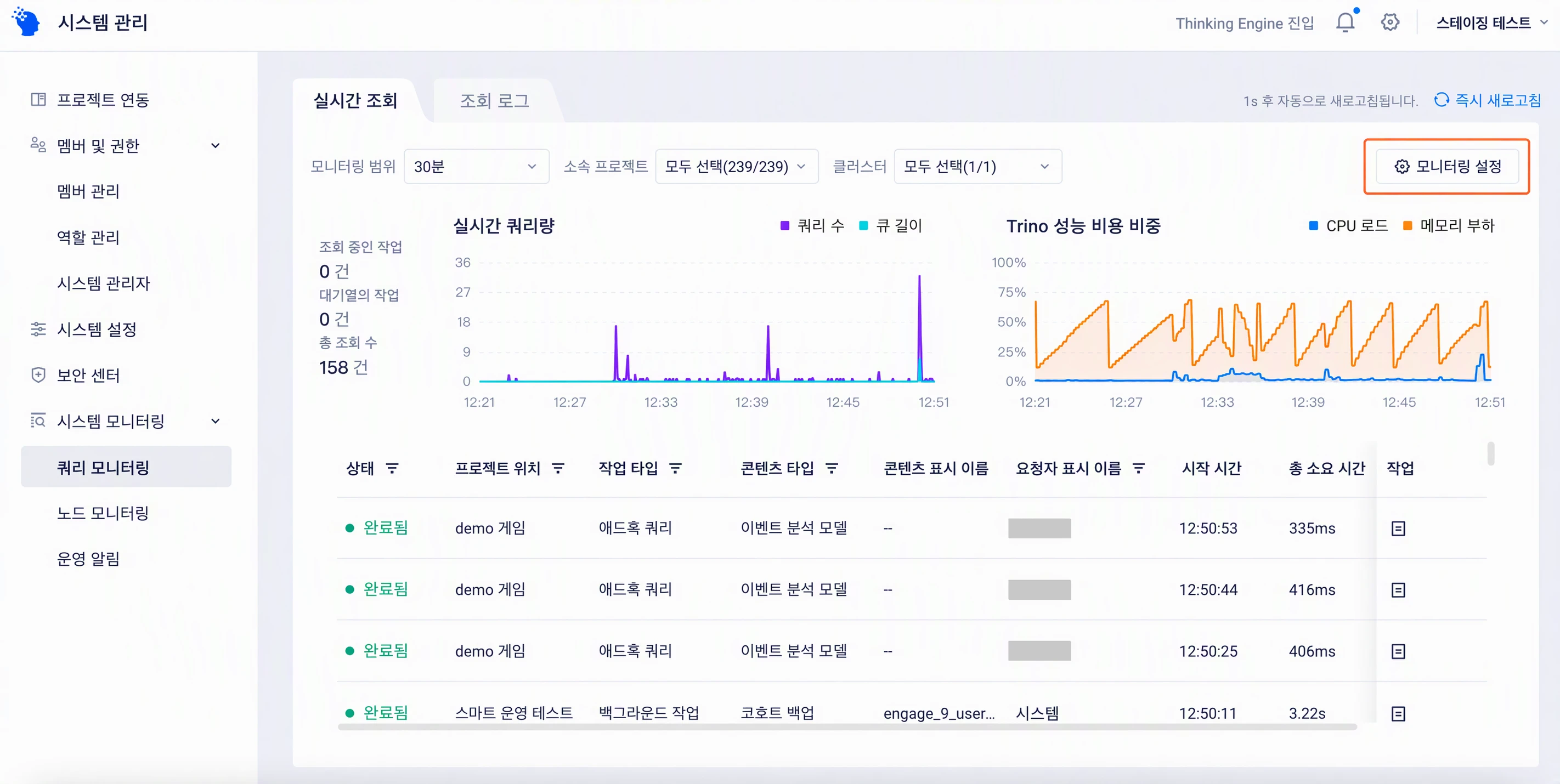This screenshot has width=1560, height=784.
Task: Open detail icon for 12:50:25 row
Action: point(1398,651)
